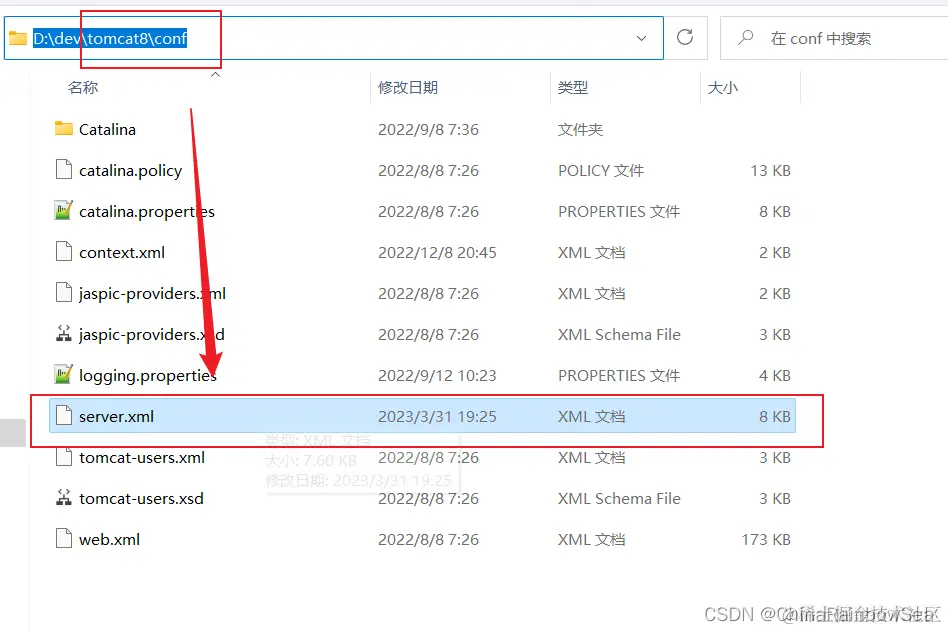
Task: Click the logging.properties file icon
Action: pos(63,375)
